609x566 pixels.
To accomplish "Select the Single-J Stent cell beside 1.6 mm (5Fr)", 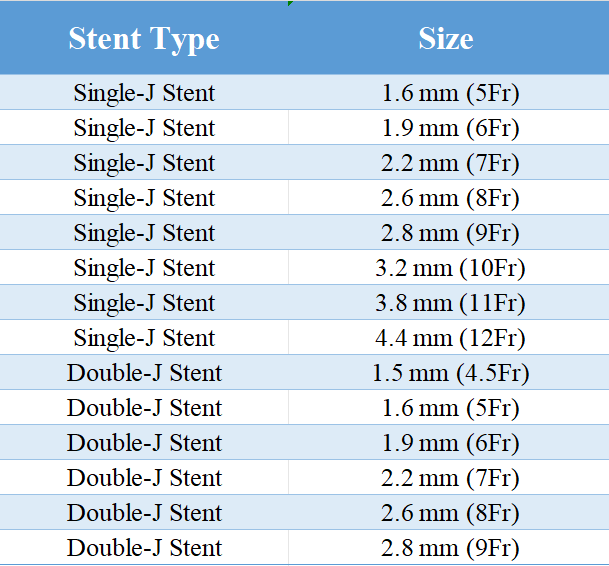I will 144,92.
